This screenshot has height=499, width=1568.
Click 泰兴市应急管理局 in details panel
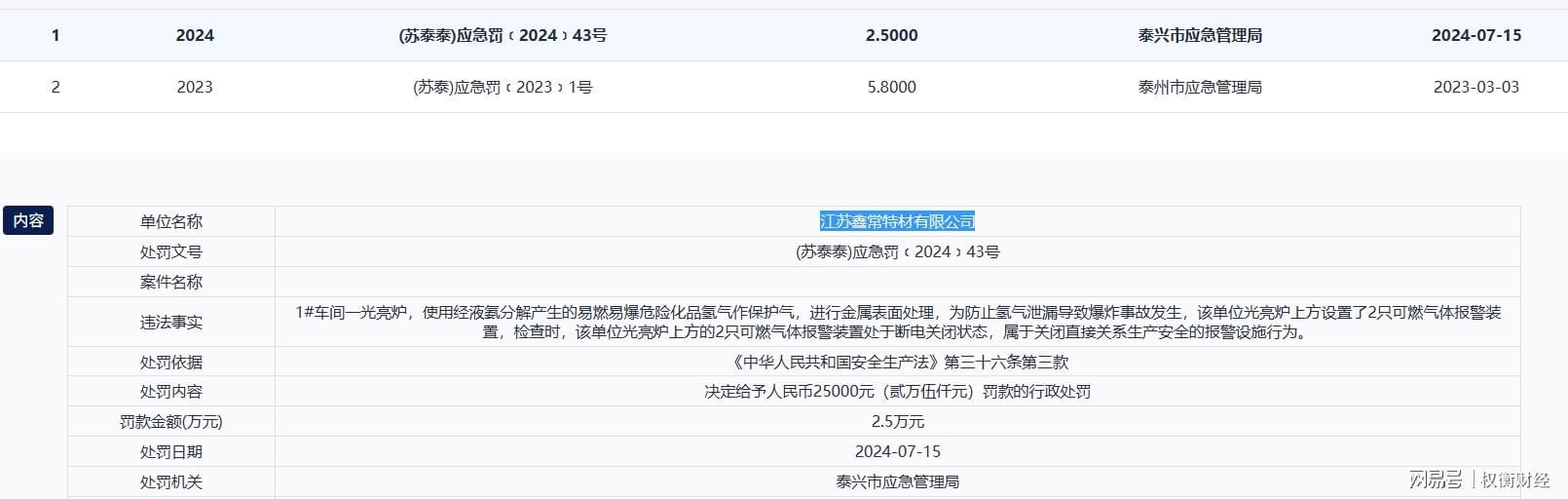coord(897,481)
